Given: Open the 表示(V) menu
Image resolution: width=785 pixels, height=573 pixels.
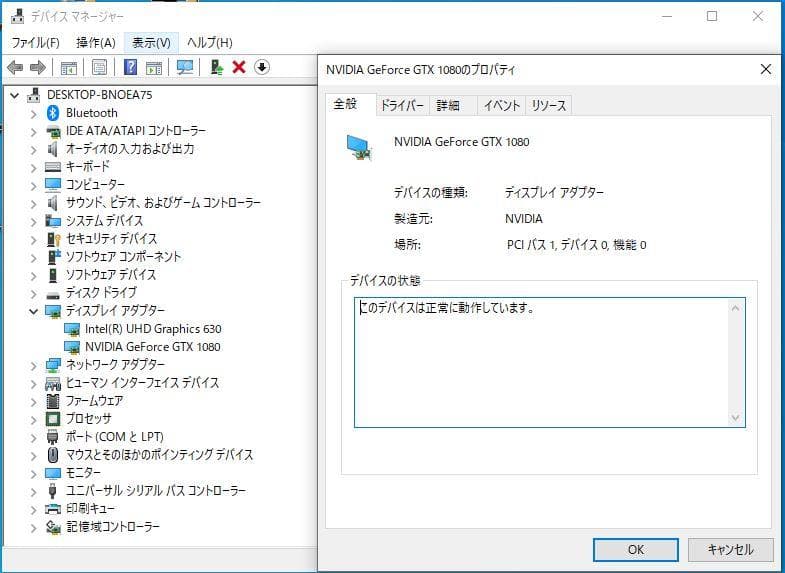Looking at the screenshot, I should coord(151,42).
